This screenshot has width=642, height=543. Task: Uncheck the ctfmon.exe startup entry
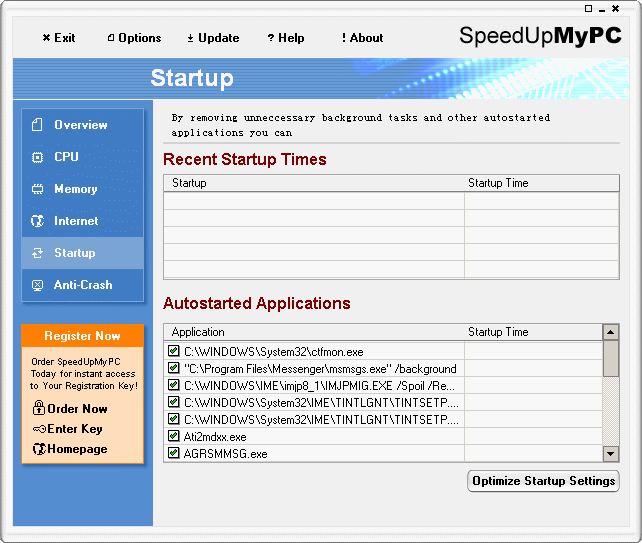(174, 351)
